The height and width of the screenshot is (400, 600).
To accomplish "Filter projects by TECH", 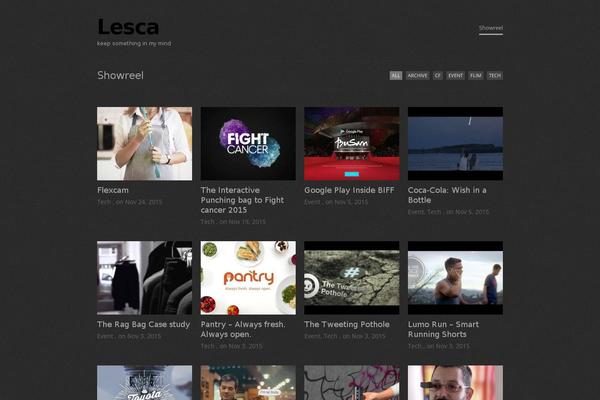I will click(495, 76).
